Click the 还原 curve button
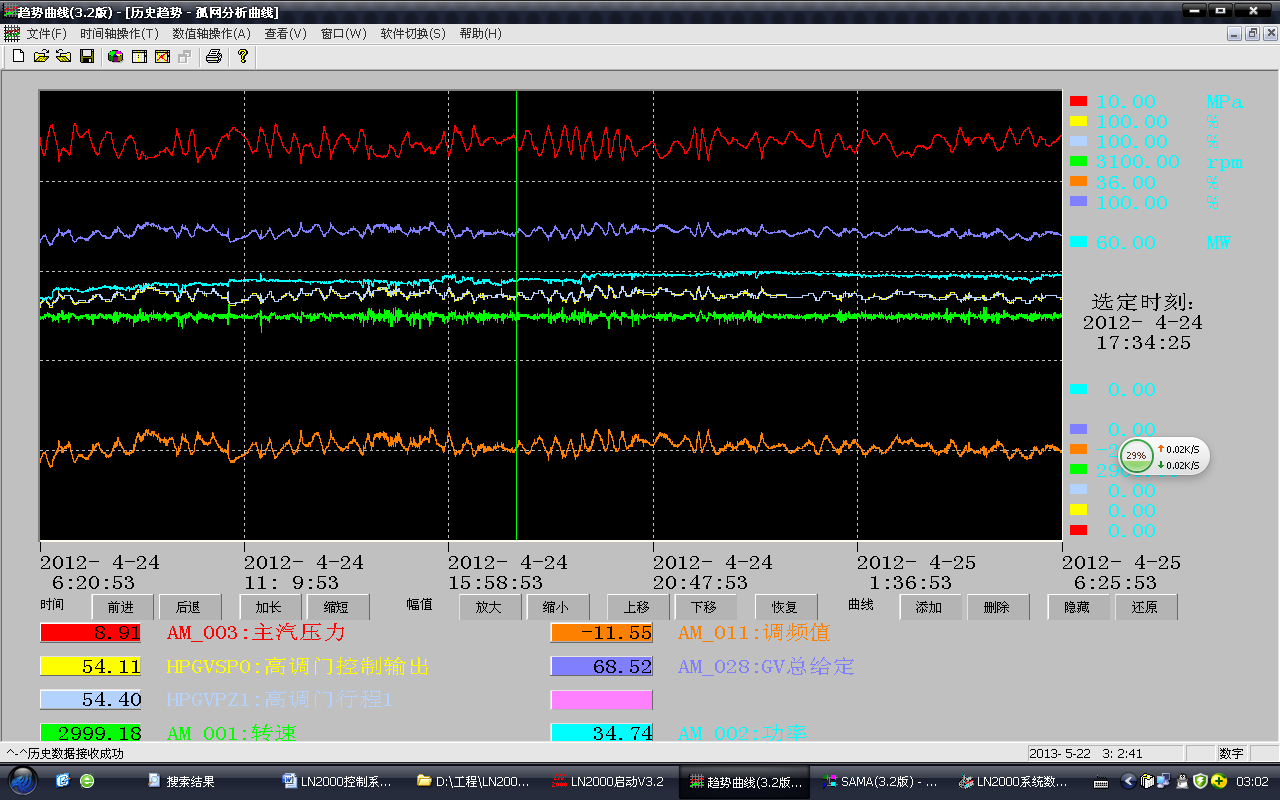The width and height of the screenshot is (1280, 800). coord(1146,607)
